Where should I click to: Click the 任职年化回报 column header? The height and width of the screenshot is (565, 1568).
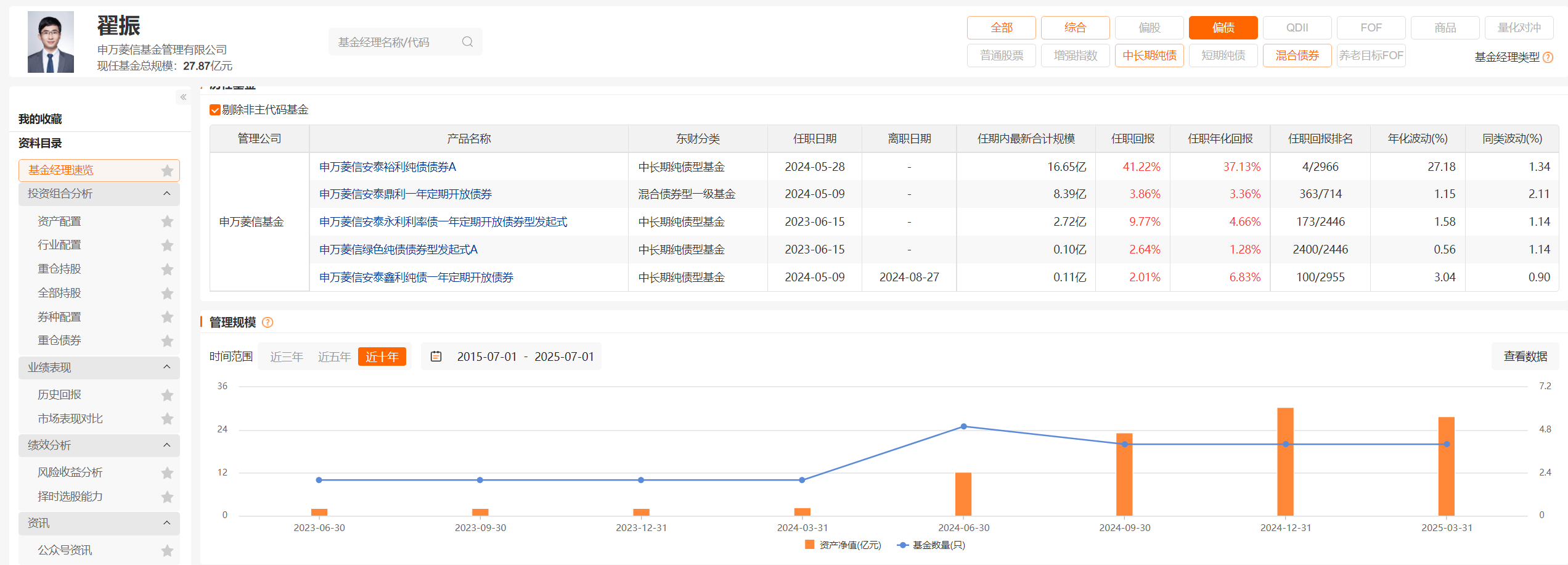[1220, 139]
